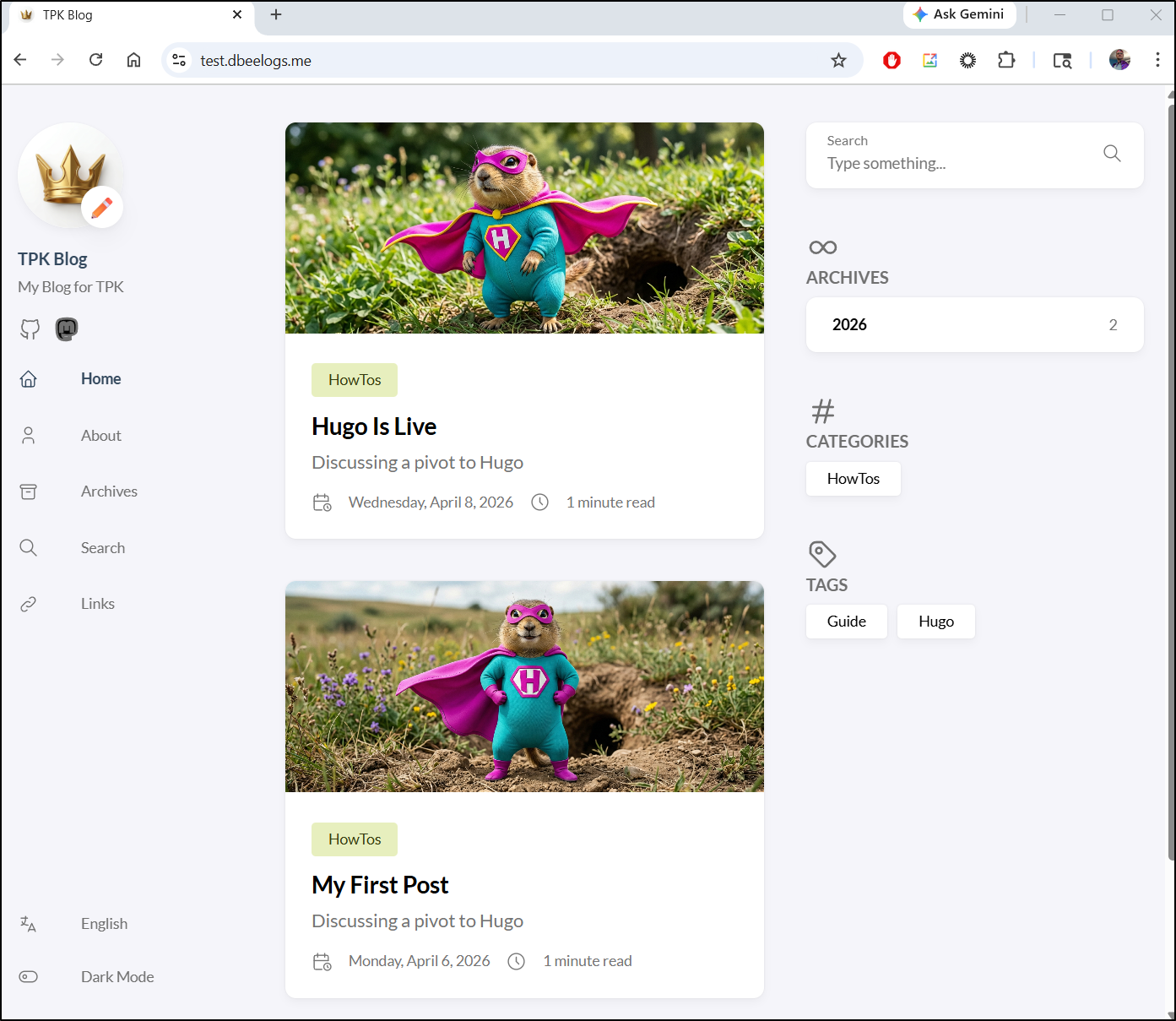Select the Guide tag
Screen dimensions: 1176x1021
tap(846, 622)
